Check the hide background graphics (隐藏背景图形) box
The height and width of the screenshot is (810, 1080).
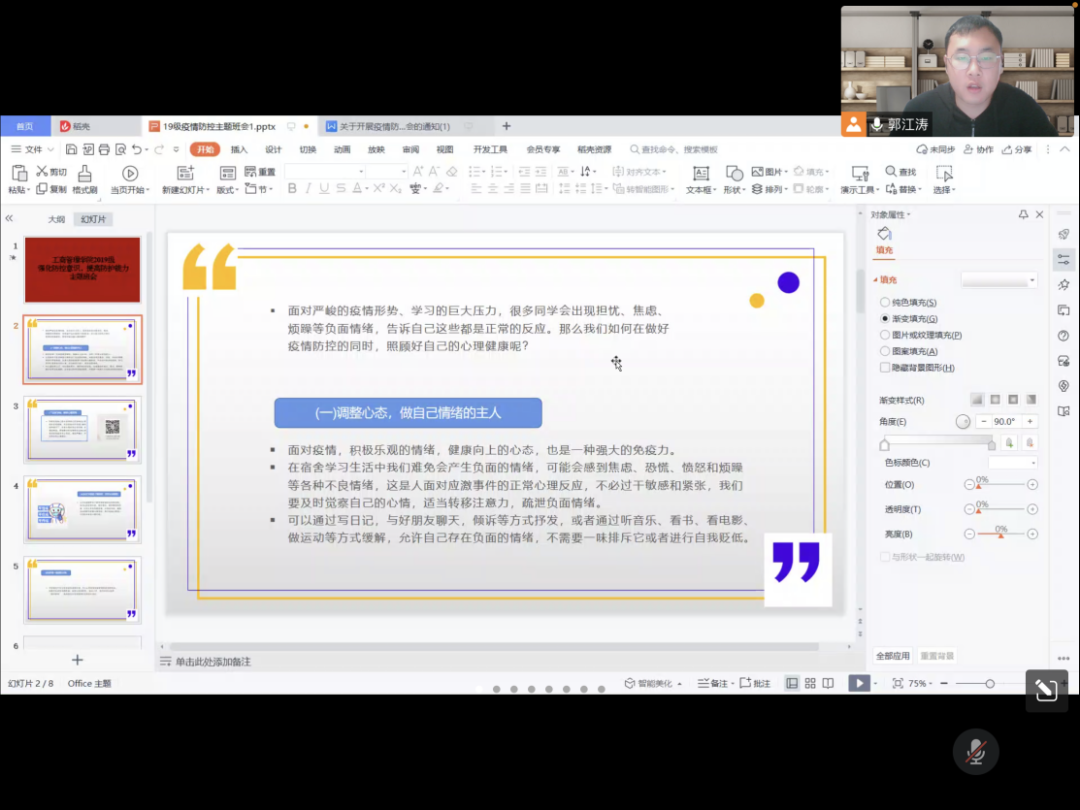[x=884, y=368]
